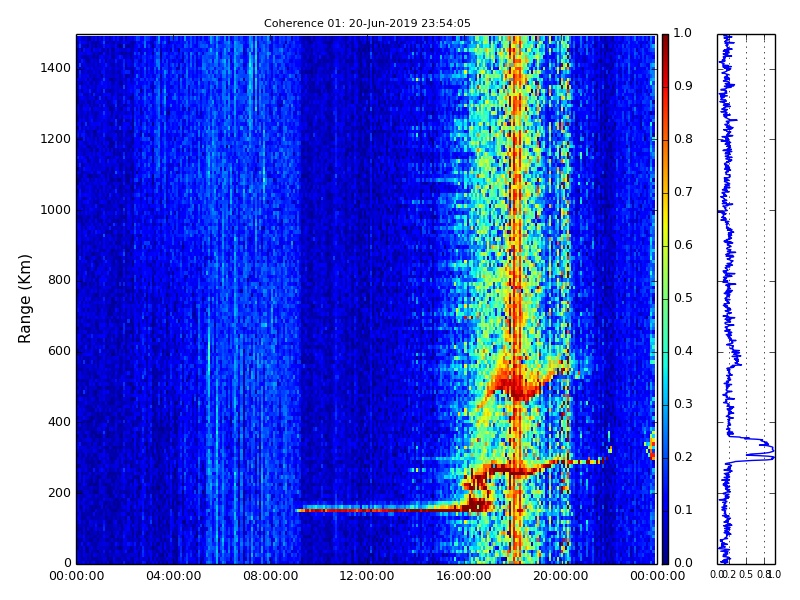The width and height of the screenshot is (800, 600).
Task: Click the 0.5 label on profile plot axis
Action: click(746, 574)
